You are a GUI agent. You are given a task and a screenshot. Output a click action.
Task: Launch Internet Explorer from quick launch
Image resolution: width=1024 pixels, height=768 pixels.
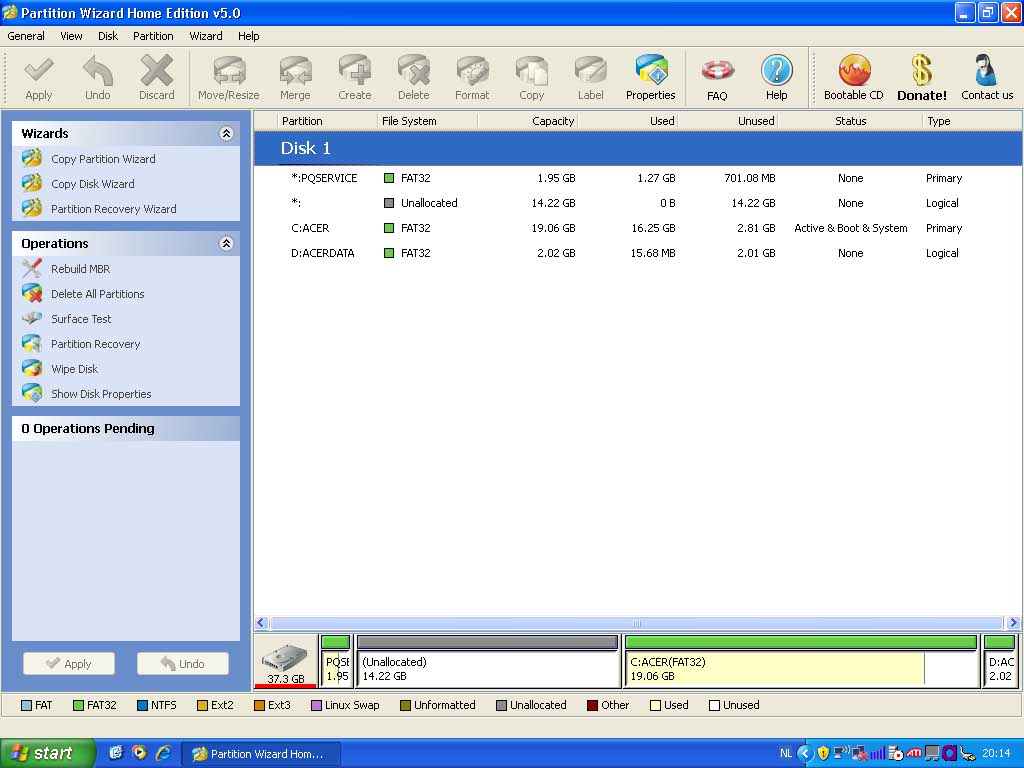(163, 753)
